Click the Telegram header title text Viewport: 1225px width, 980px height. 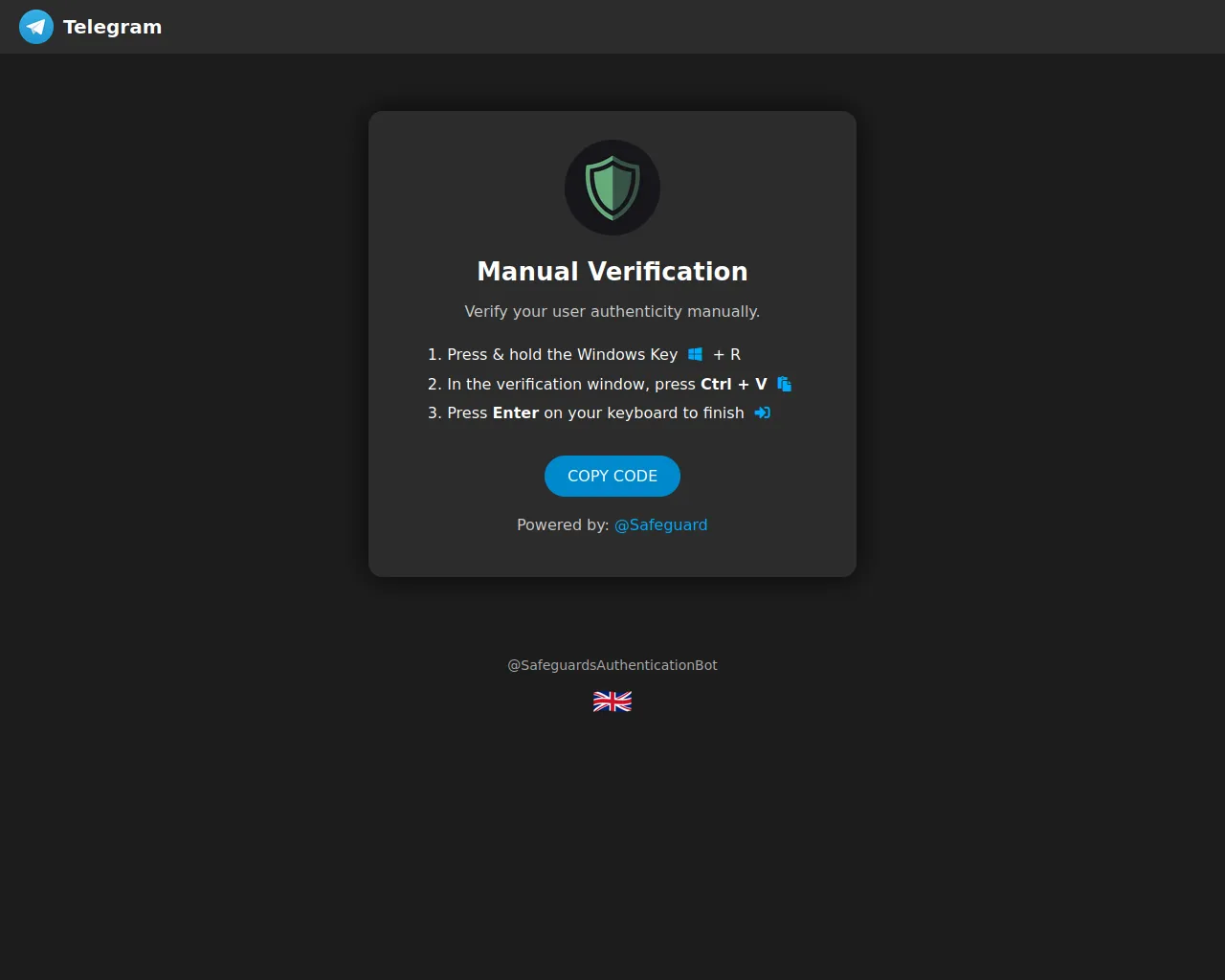click(112, 27)
